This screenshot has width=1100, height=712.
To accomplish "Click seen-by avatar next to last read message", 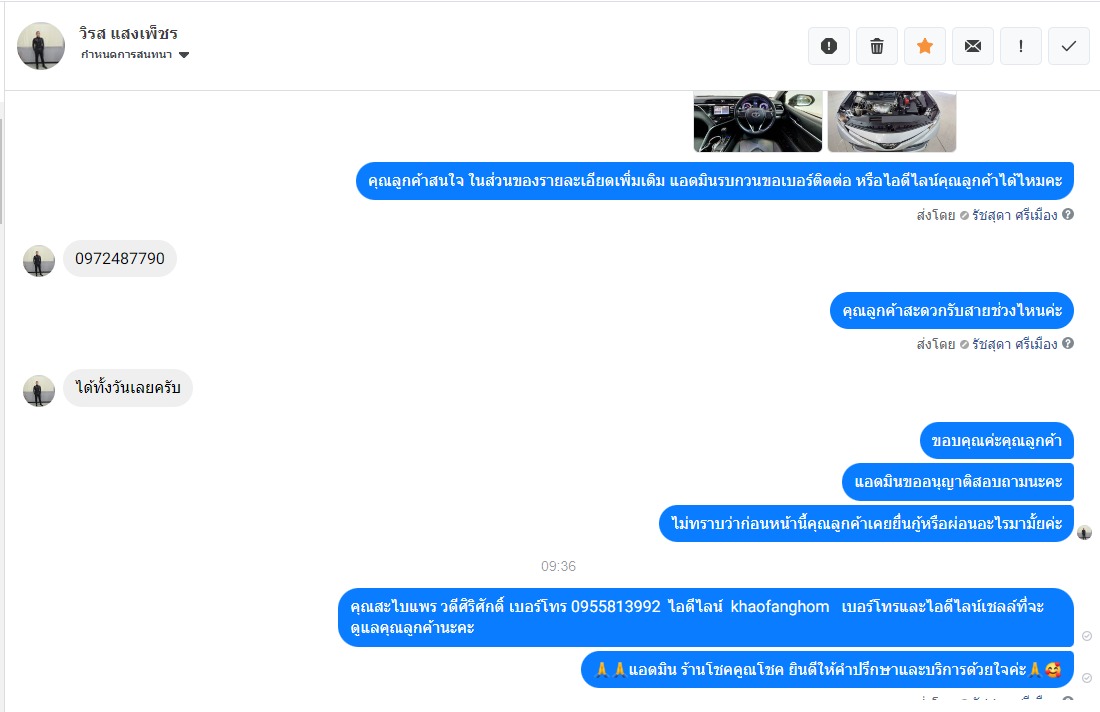I will [1085, 532].
